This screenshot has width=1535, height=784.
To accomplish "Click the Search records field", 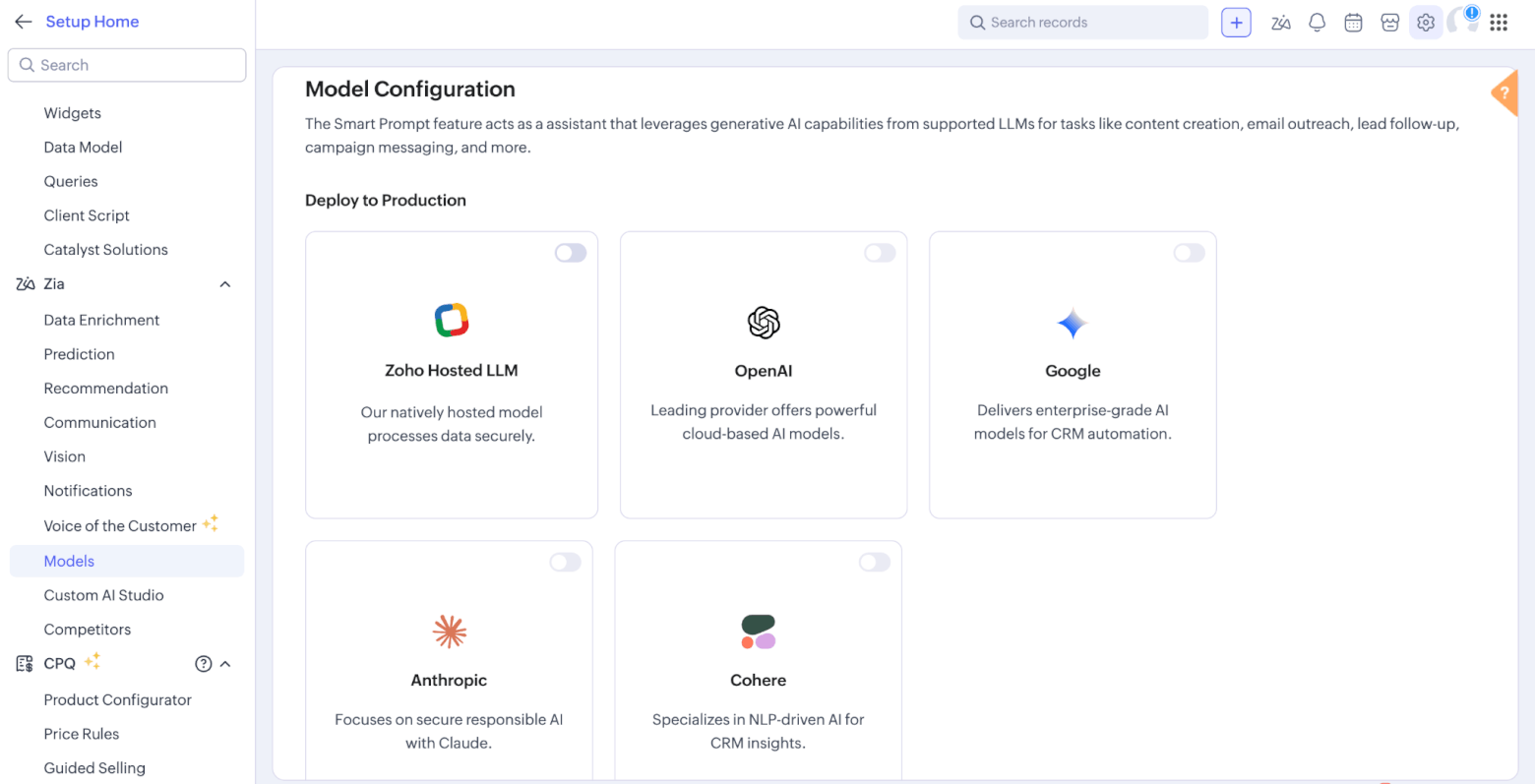I will (1082, 23).
